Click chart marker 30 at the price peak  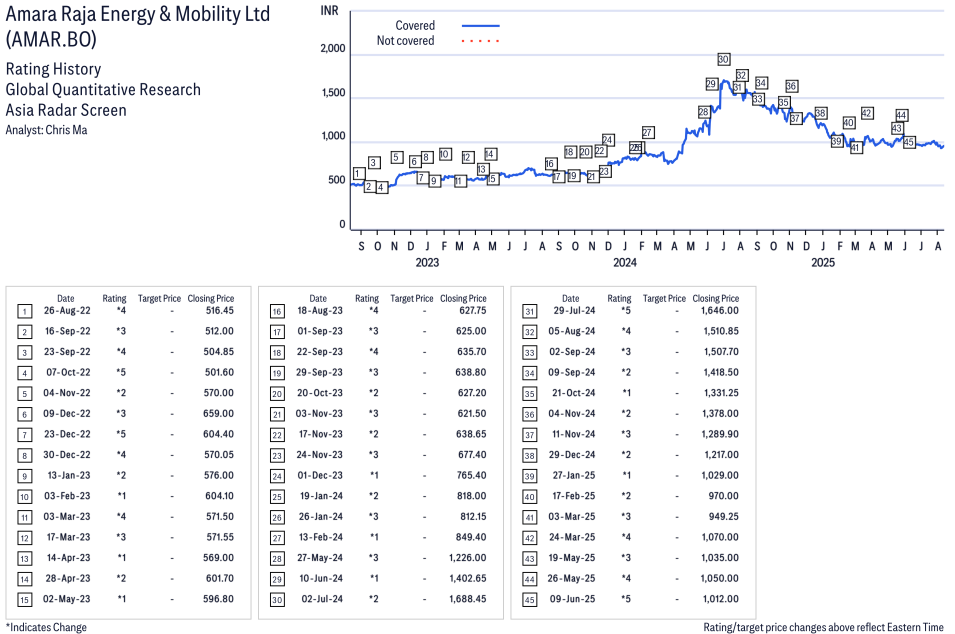pyautogui.click(x=723, y=59)
